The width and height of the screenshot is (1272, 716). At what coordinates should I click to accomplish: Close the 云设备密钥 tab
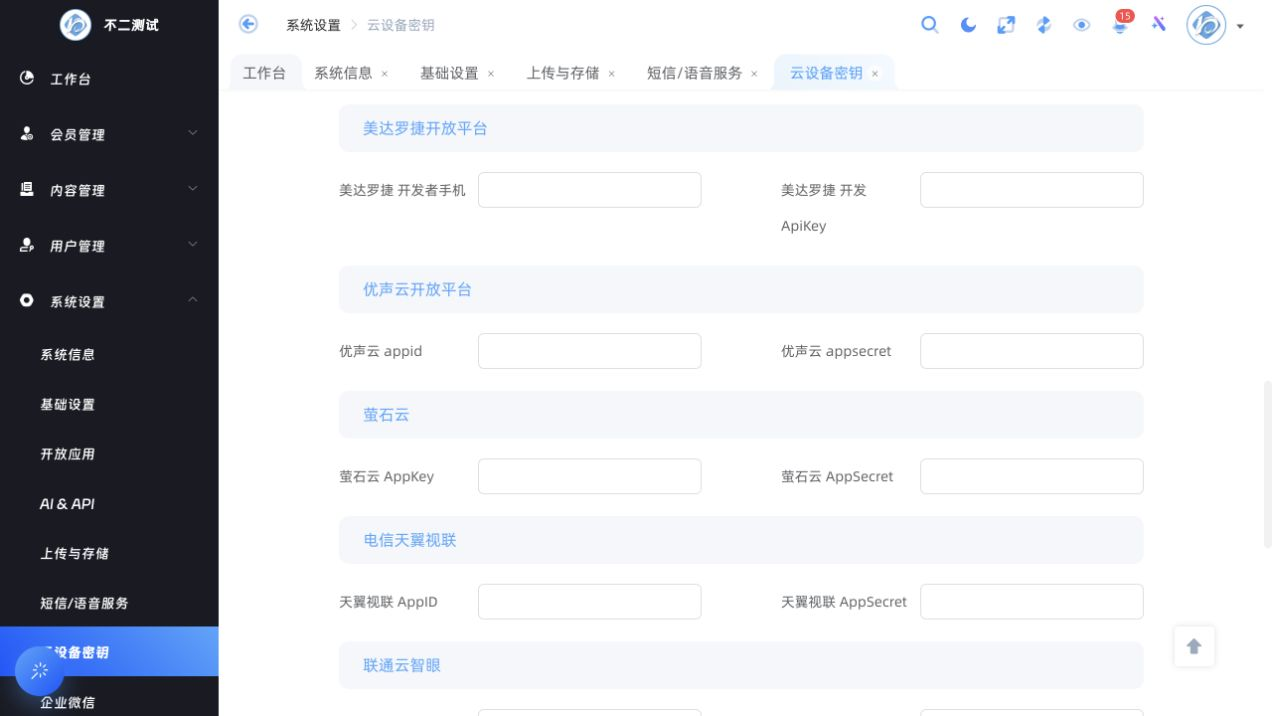pos(875,74)
